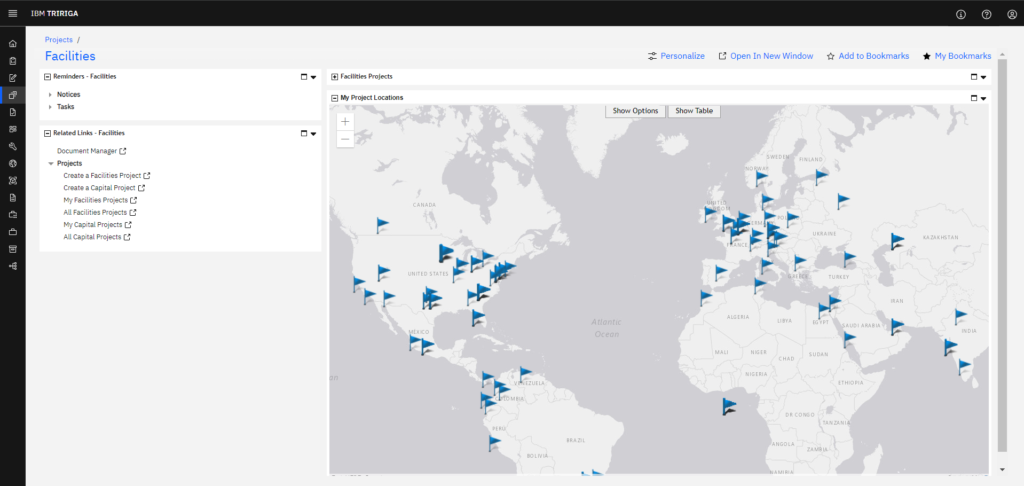Image resolution: width=1024 pixels, height=486 pixels.
Task: Open the user profile icon
Action: (1011, 14)
